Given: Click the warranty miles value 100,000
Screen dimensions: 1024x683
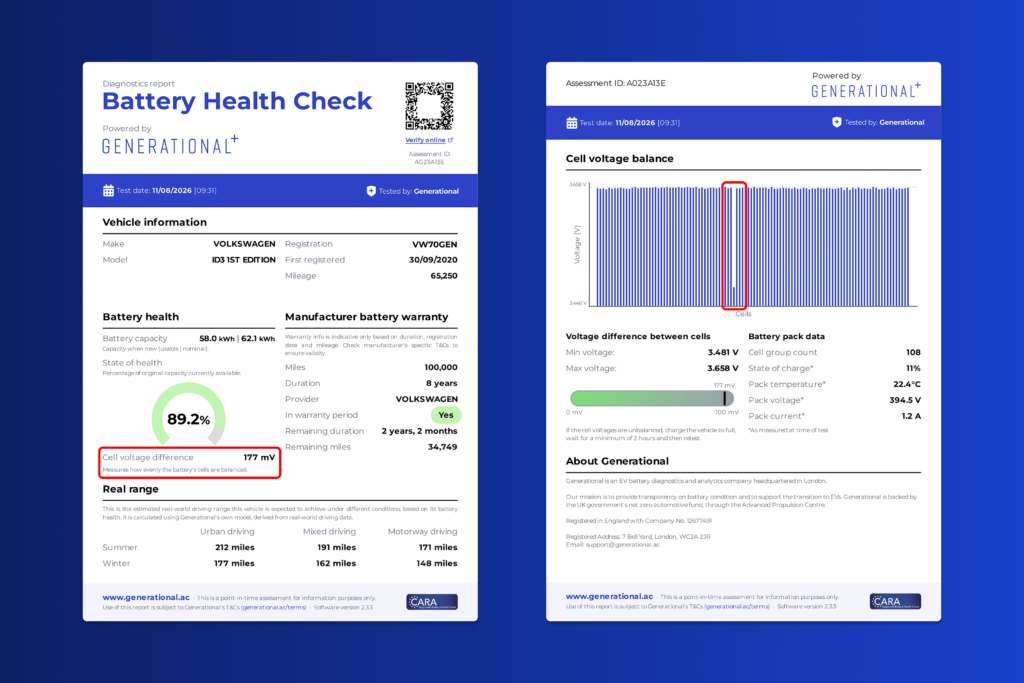Looking at the screenshot, I should click(x=441, y=368).
